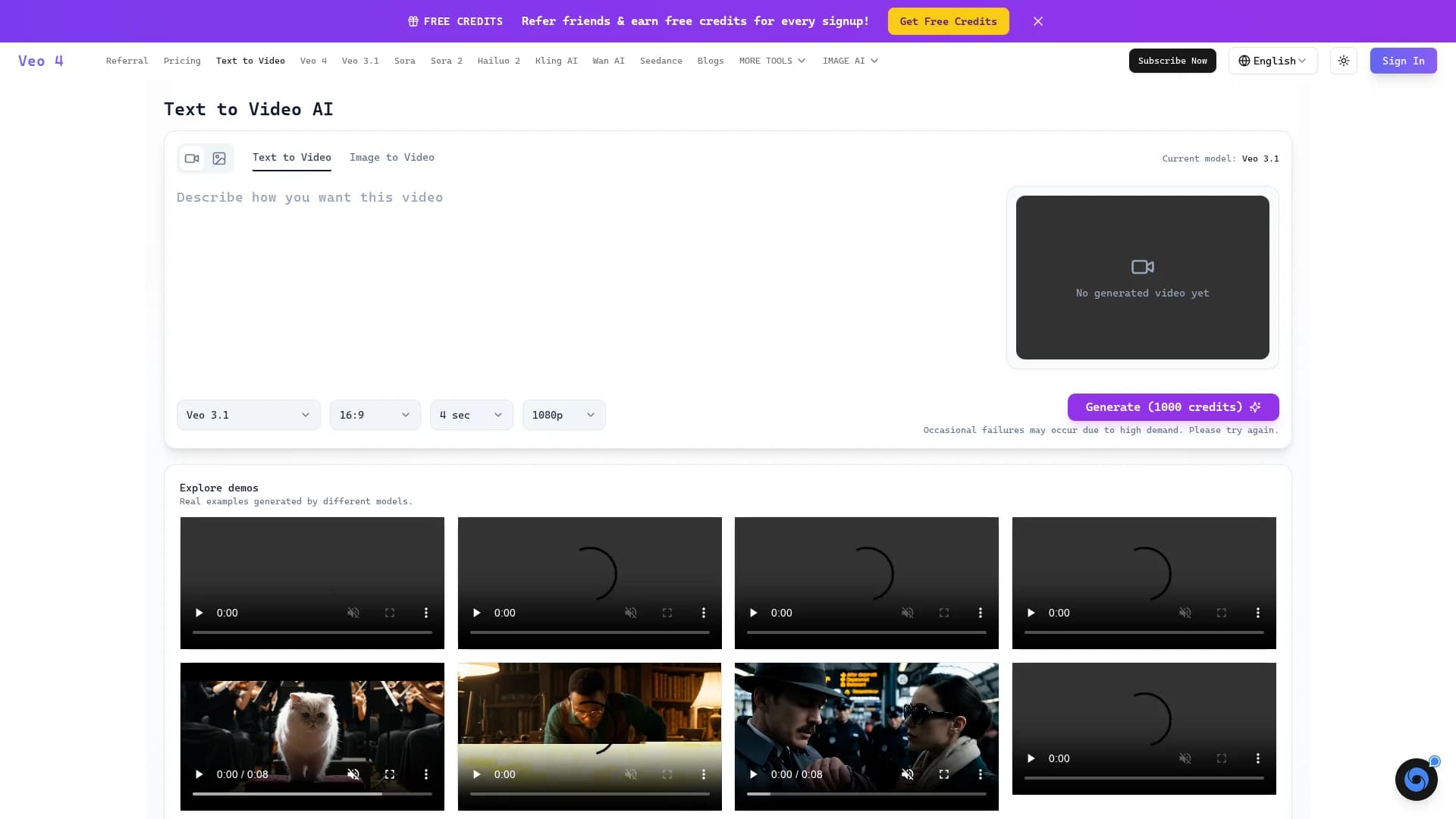Screen dimensions: 1456x819
Task: Expand the MORE TOOLS menu
Action: (772, 61)
